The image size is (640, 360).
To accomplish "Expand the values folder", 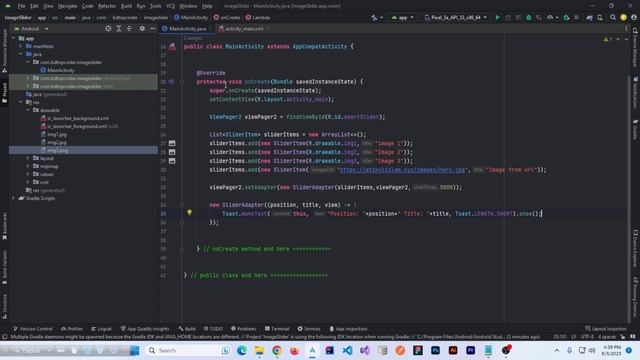I will 28,174.
